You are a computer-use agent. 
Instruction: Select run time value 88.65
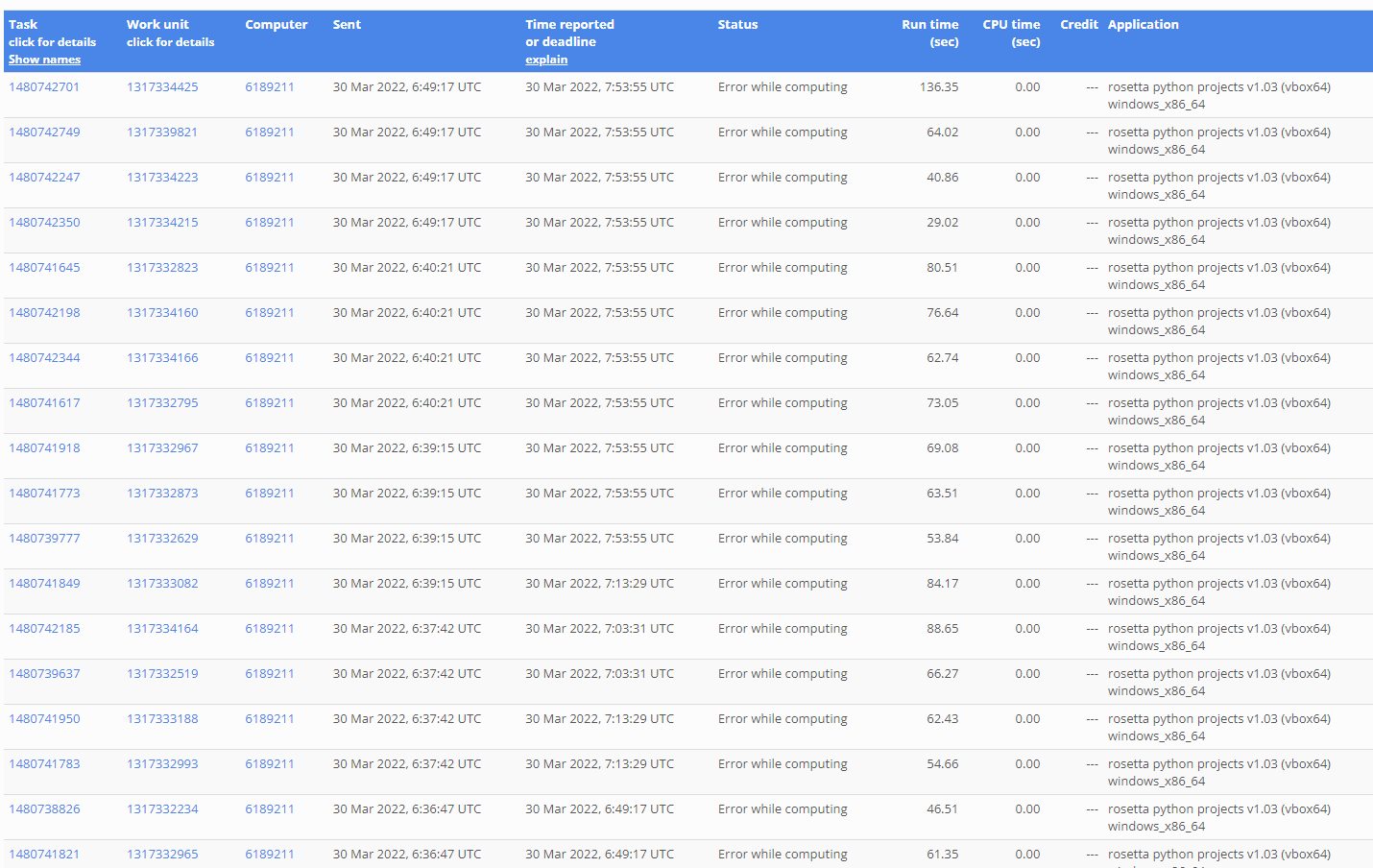pos(942,628)
